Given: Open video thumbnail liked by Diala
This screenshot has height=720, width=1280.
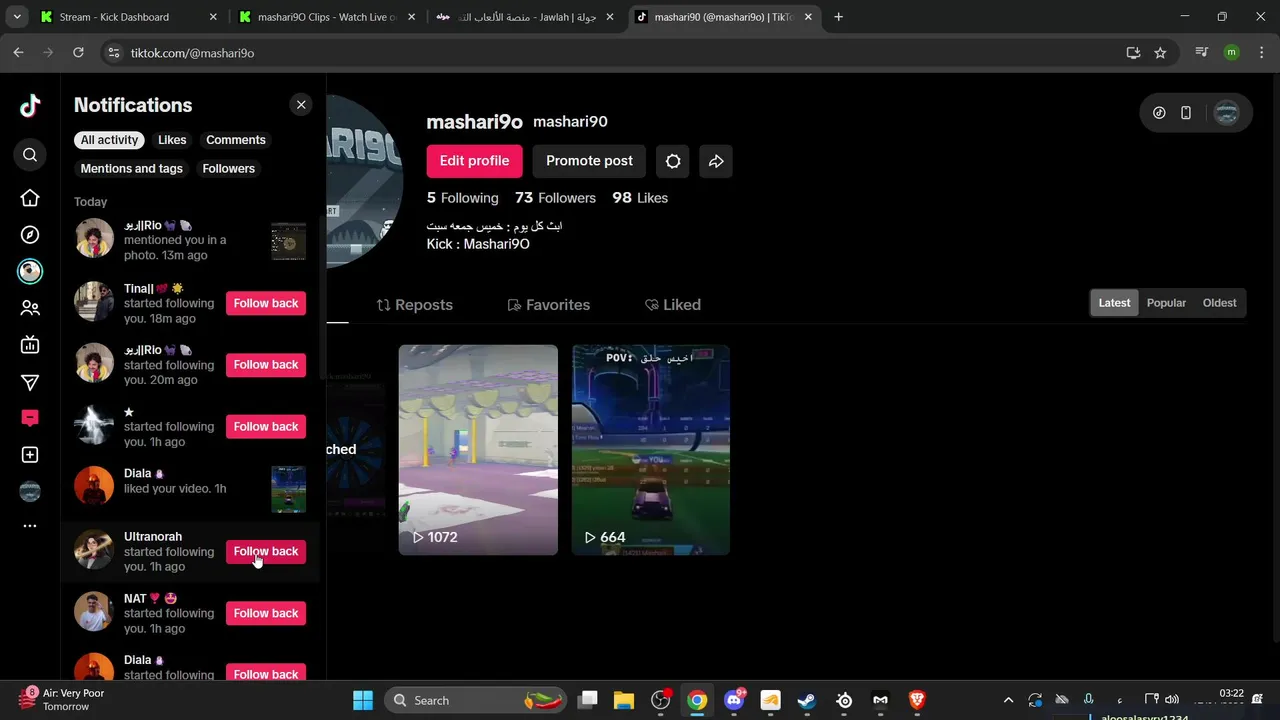Looking at the screenshot, I should 289,489.
